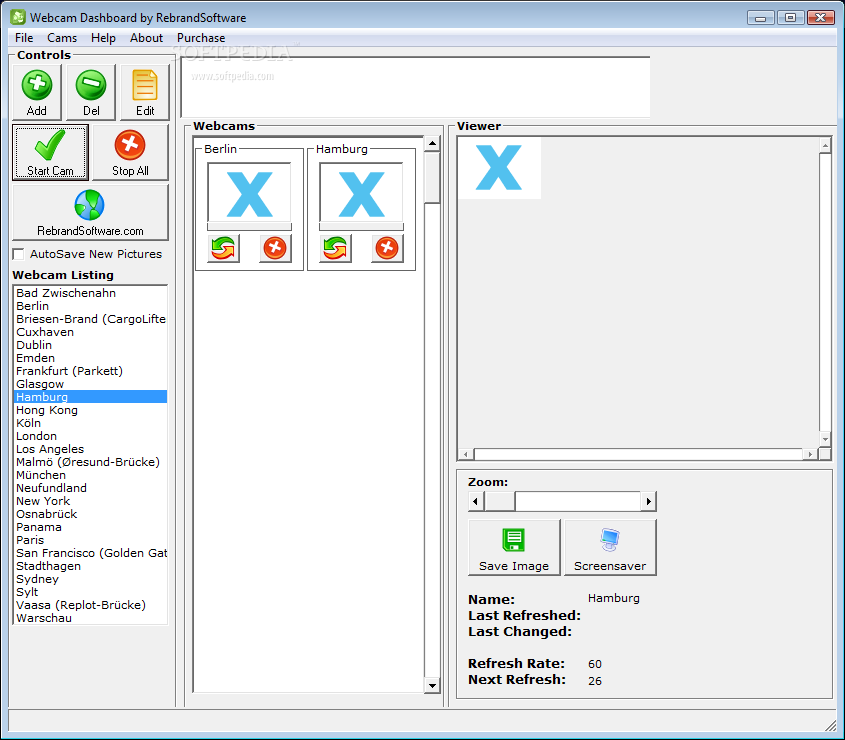Click the Start Cam button
Viewport: 845px width, 740px height.
pos(50,153)
